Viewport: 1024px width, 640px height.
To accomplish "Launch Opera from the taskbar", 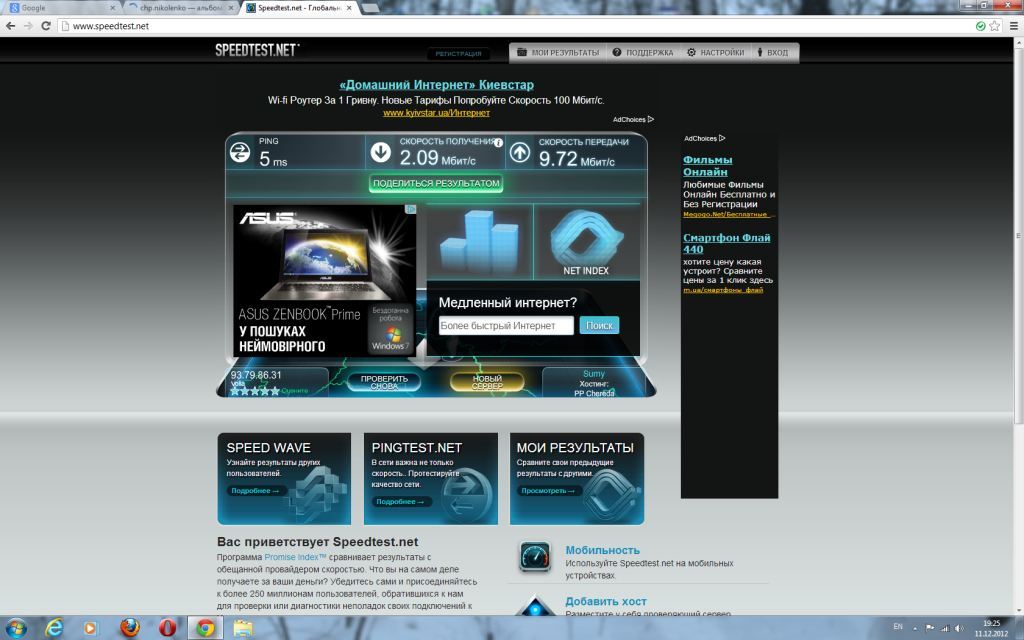I will (168, 628).
